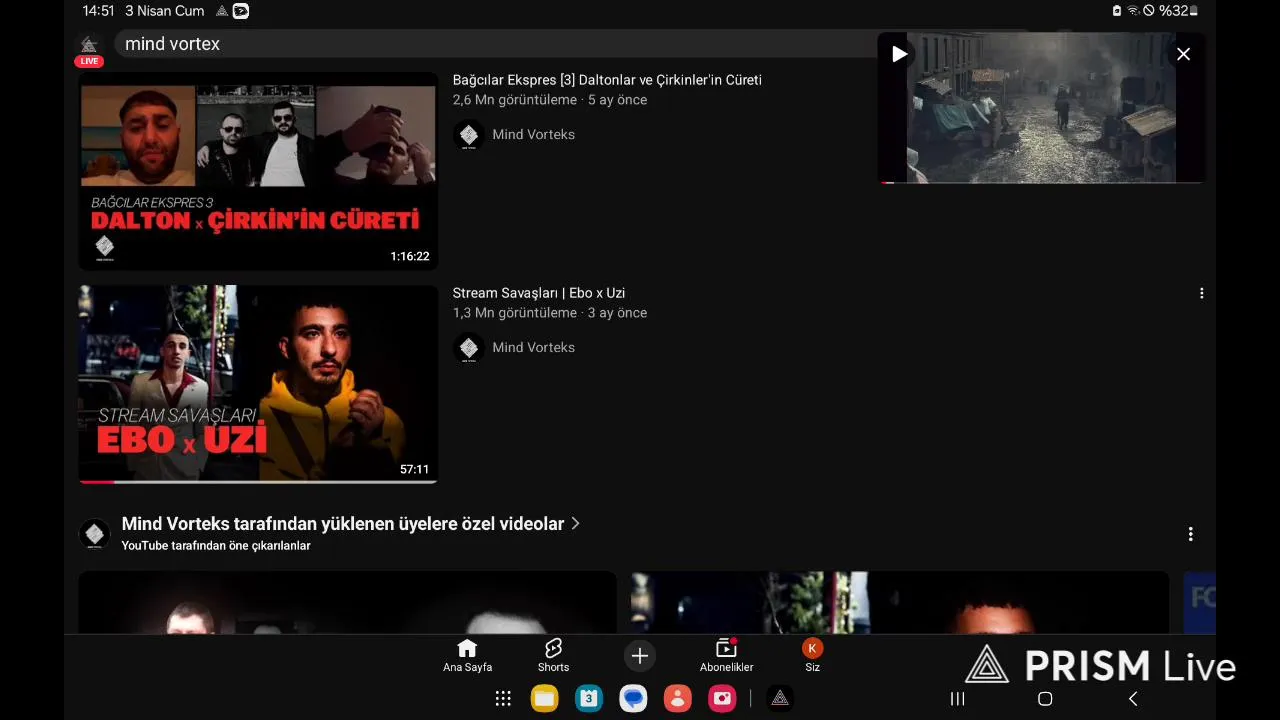Image resolution: width=1280 pixels, height=720 pixels.
Task: Open more options for Stream Savaşları video
Action: pos(1201,293)
